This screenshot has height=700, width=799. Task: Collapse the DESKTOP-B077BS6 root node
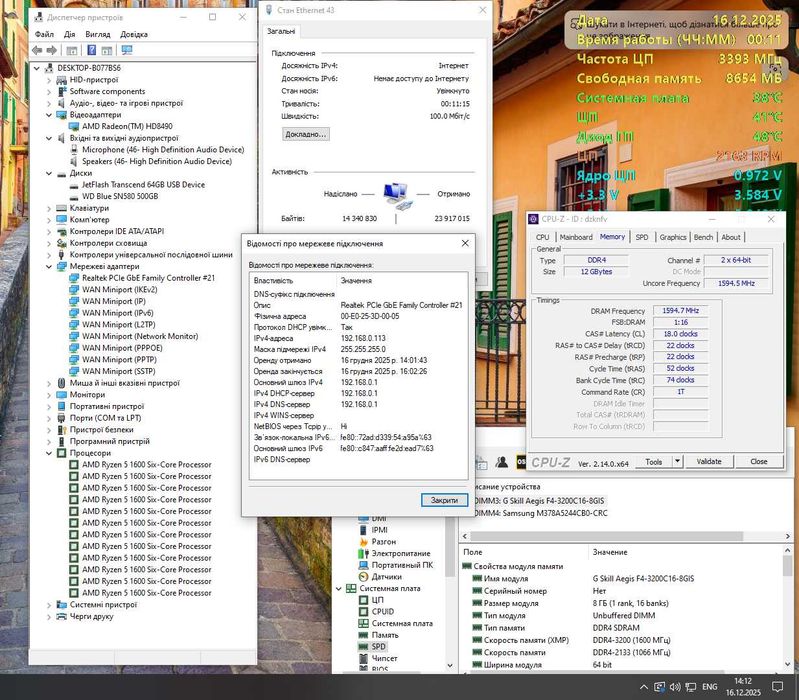(x=37, y=68)
